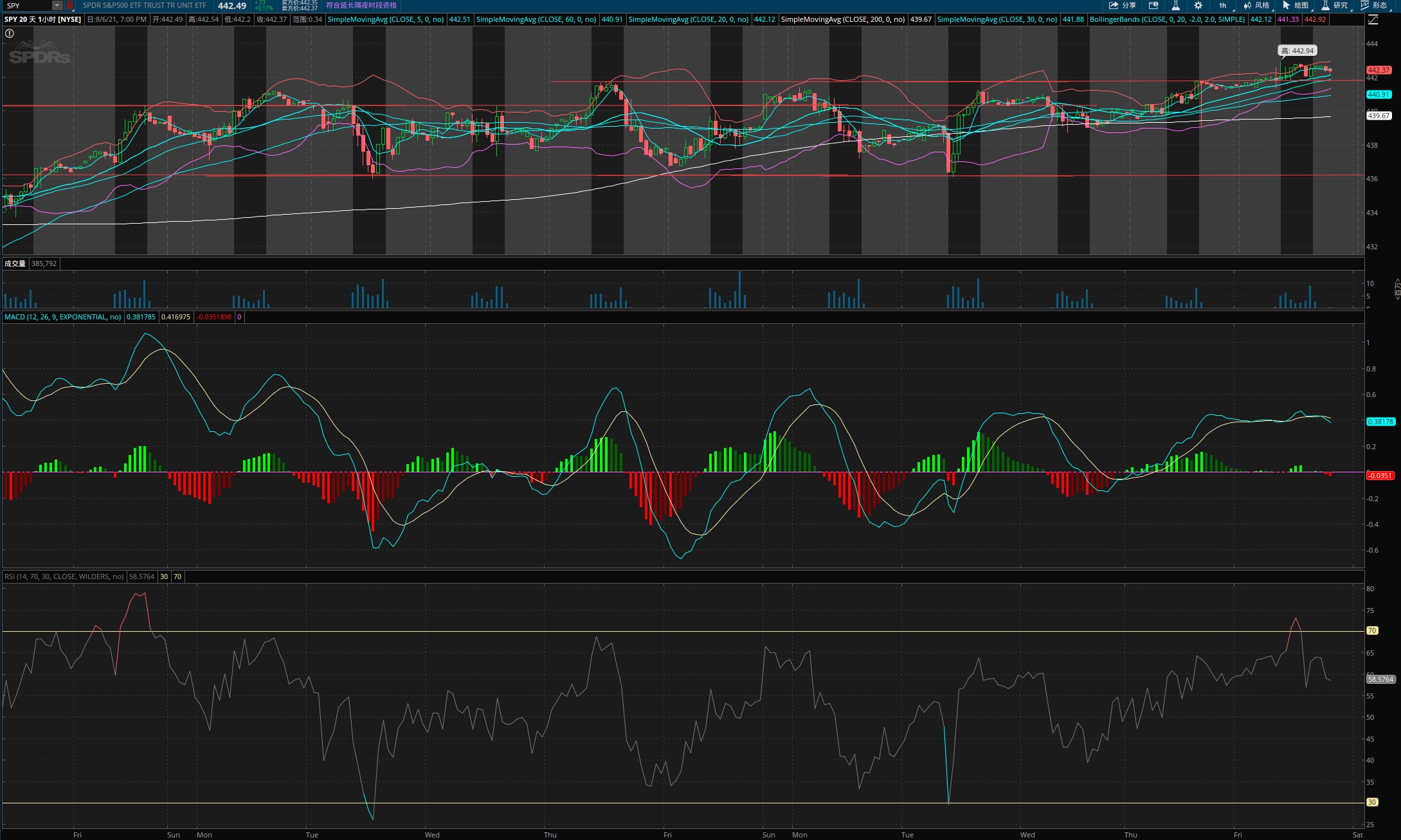Click the patterns chart-line icon
Viewport: 1401px width, 840px height.
tap(1364, 5)
